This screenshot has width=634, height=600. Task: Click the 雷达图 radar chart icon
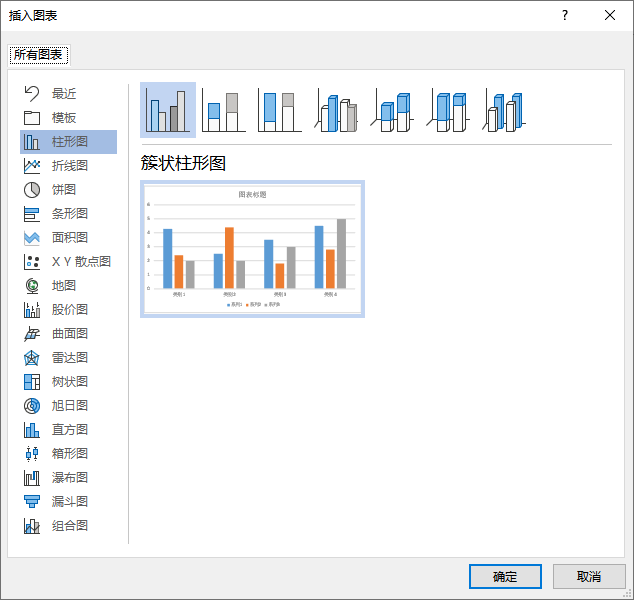tap(32, 358)
